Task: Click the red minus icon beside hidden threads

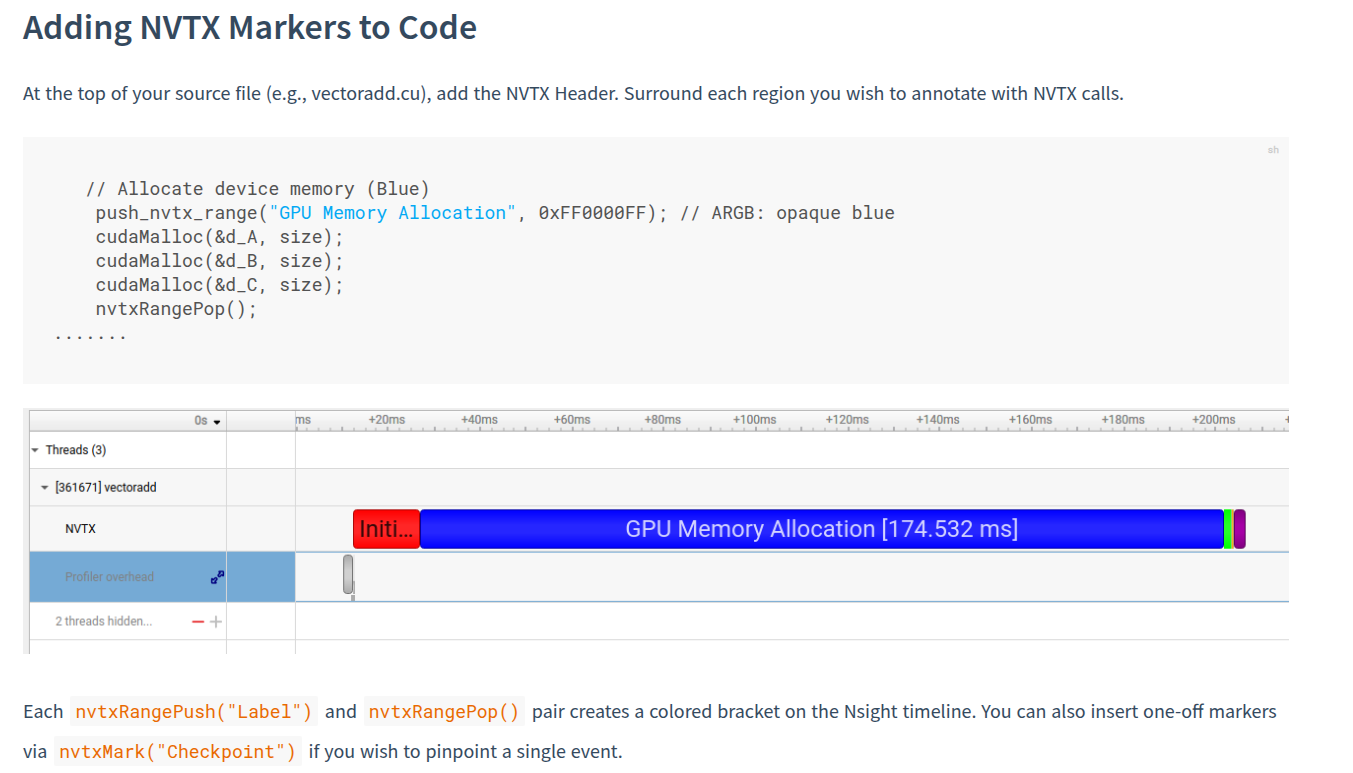Action: click(x=198, y=622)
